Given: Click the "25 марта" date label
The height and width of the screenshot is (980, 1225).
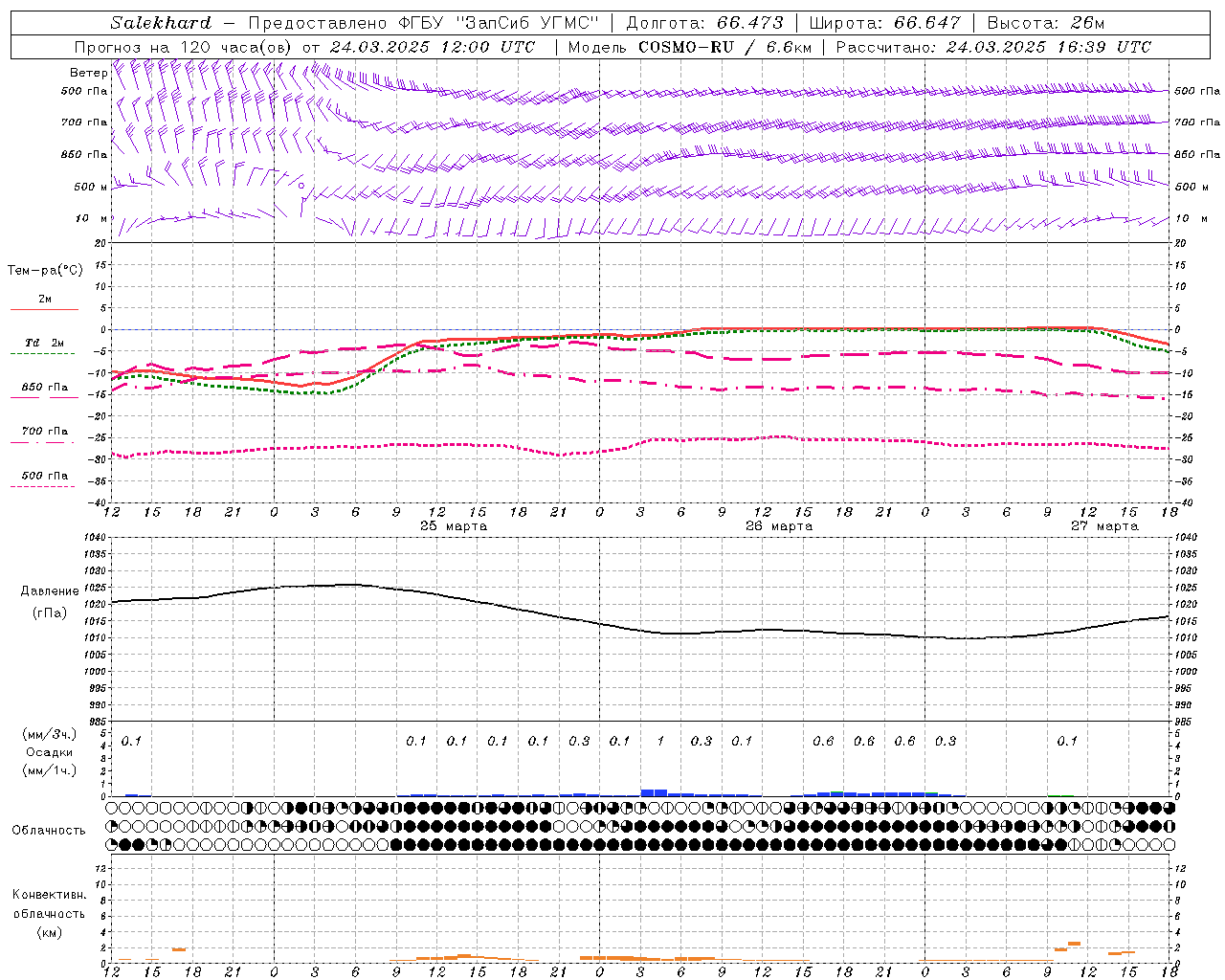Looking at the screenshot, I should point(454,526).
